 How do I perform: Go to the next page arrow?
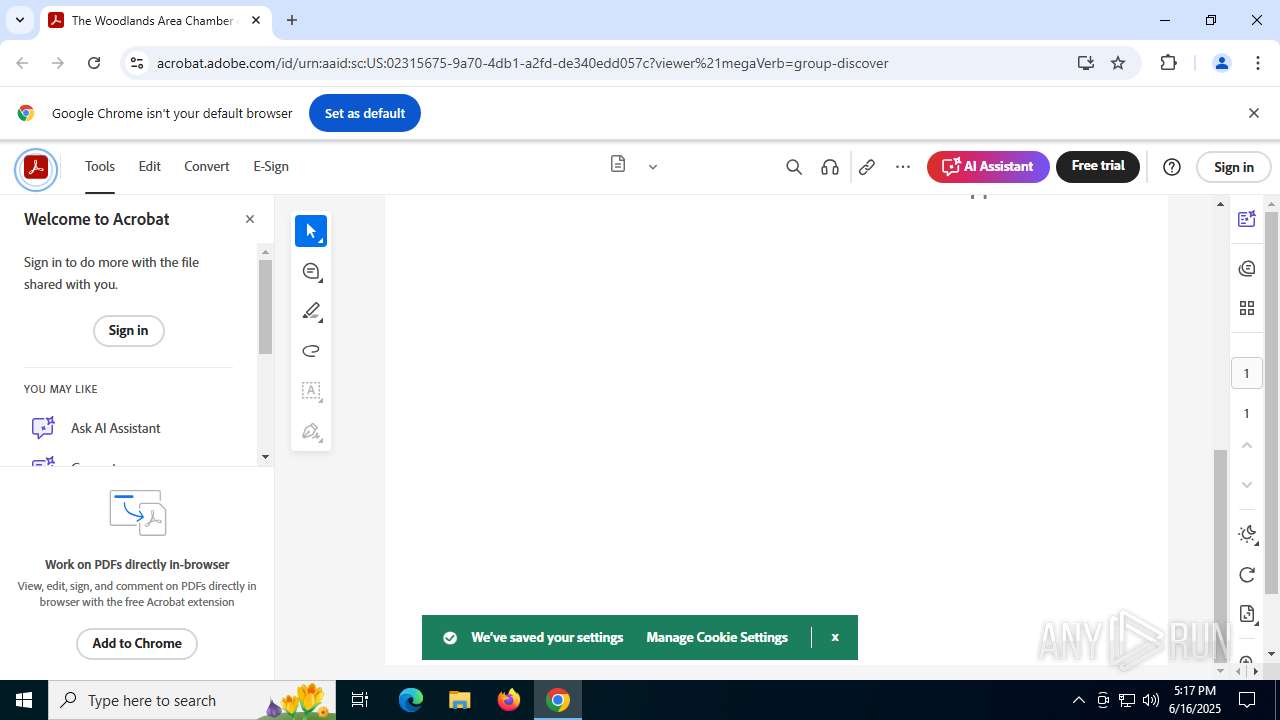pos(1246,485)
